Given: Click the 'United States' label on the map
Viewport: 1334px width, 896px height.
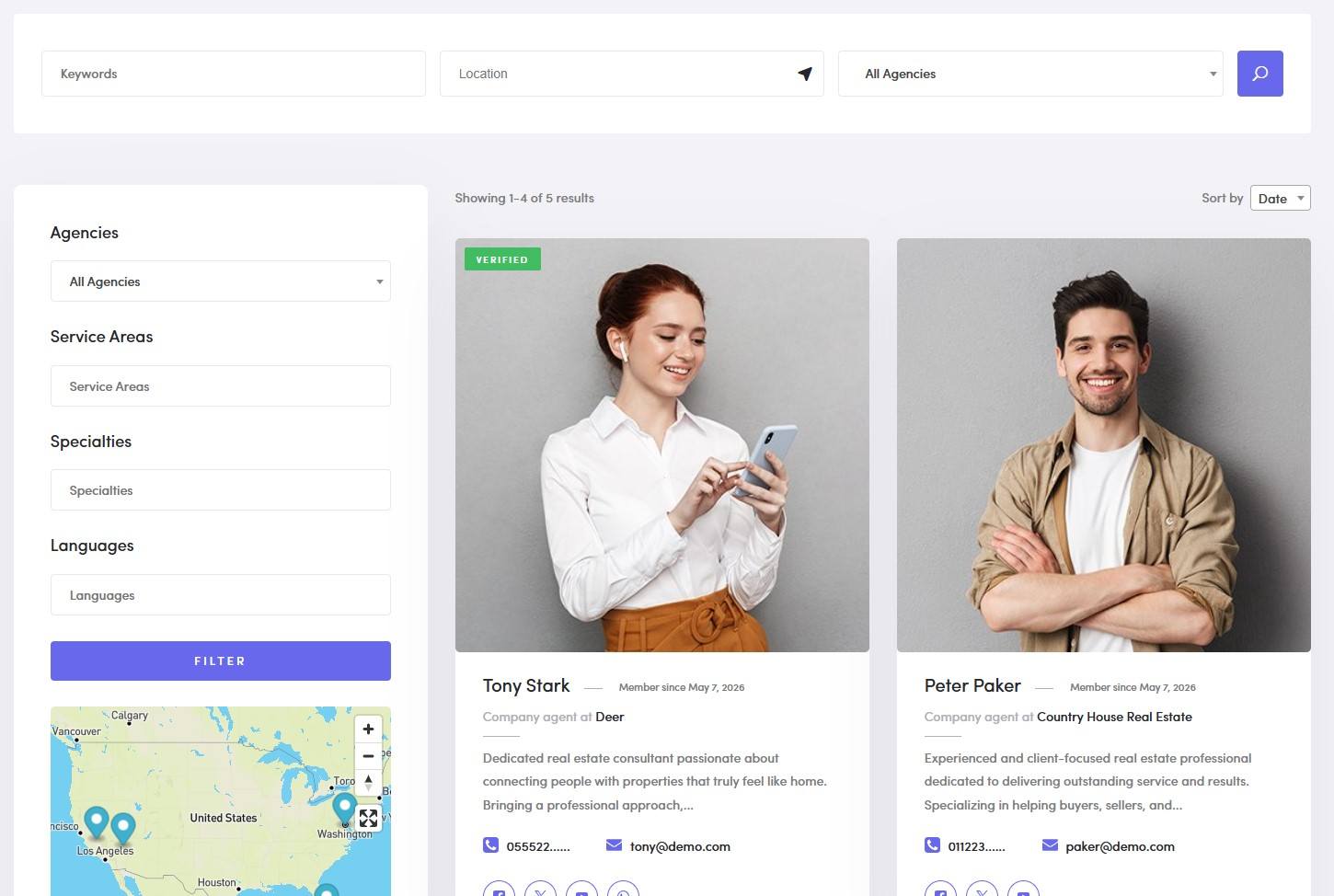Looking at the screenshot, I should (x=224, y=818).
